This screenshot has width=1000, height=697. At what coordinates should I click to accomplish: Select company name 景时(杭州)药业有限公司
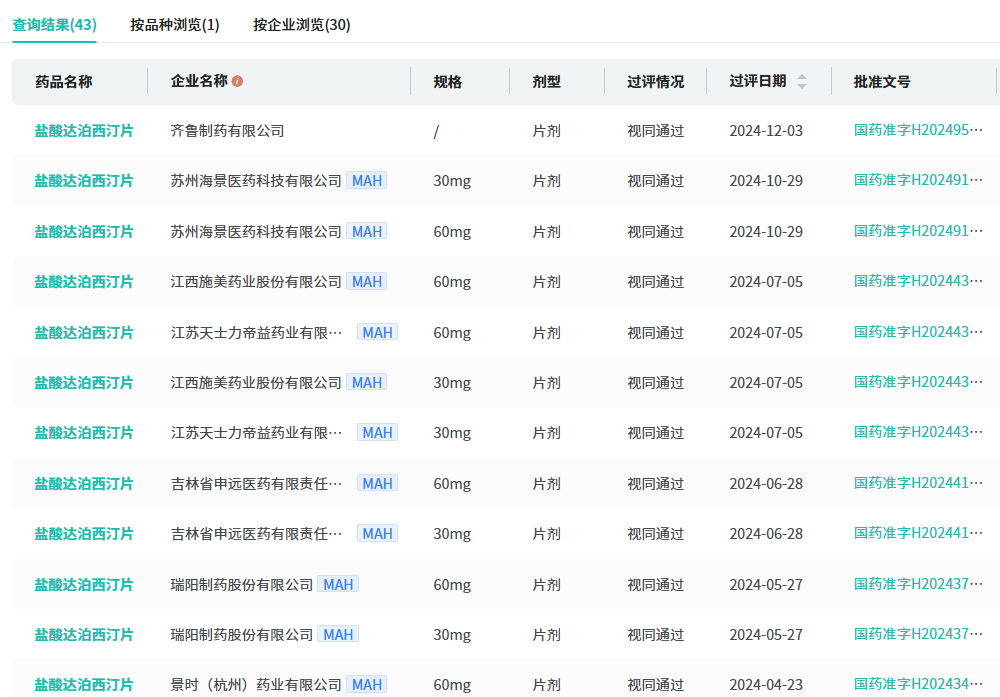pyautogui.click(x=256, y=685)
